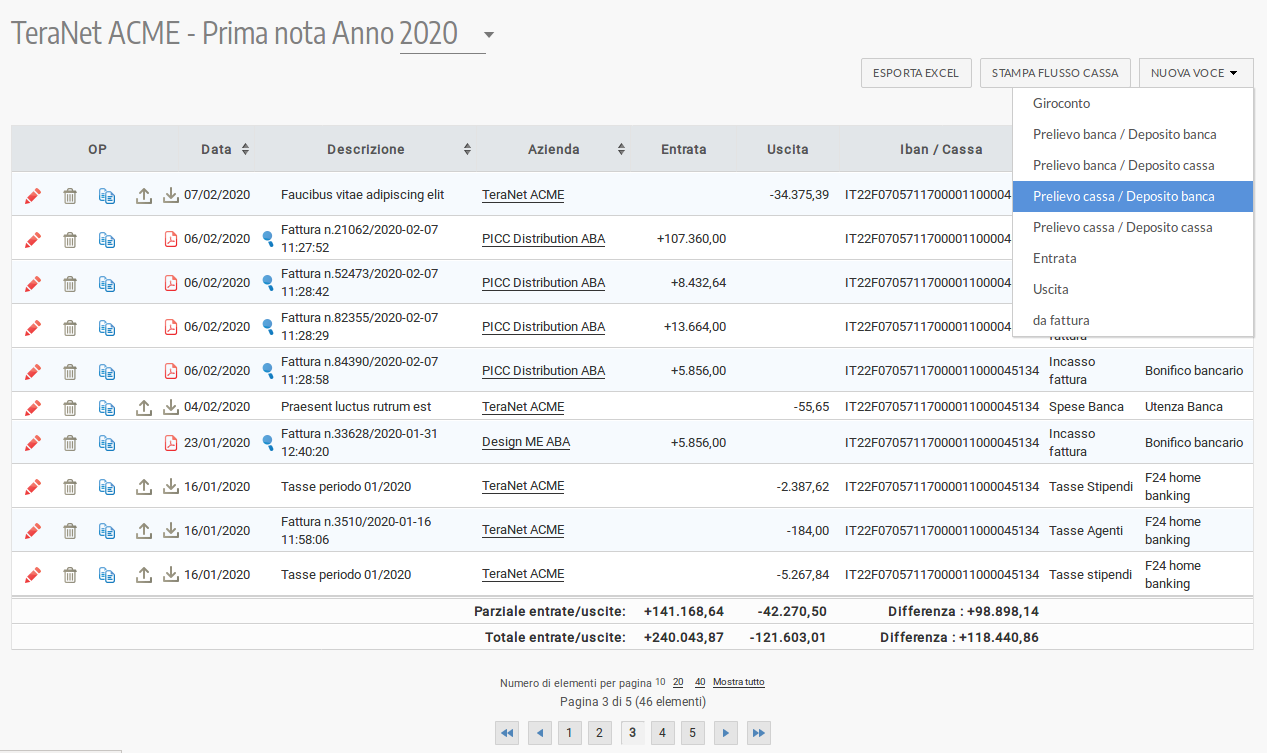Click magnifier icon next to Fattura n.82355
Screen dimensions: 1267x753
(268, 326)
